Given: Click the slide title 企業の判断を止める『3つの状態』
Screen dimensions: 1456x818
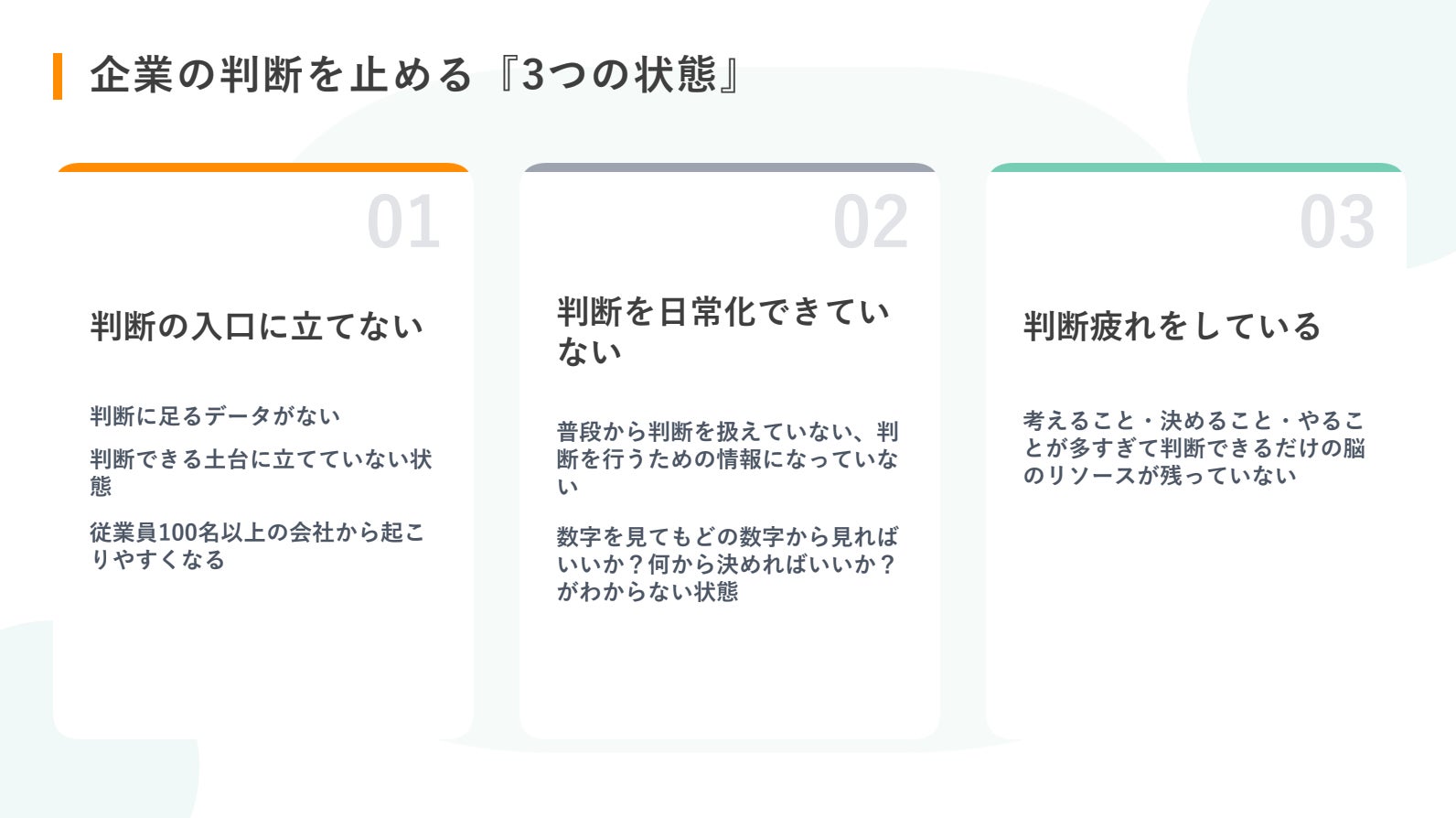Looking at the screenshot, I should click(x=416, y=75).
